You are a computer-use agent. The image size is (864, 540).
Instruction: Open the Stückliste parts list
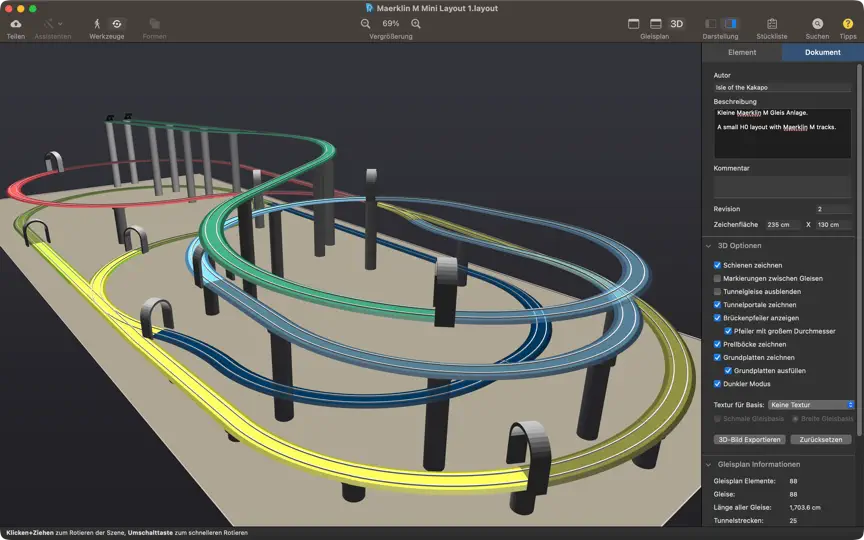tap(772, 24)
